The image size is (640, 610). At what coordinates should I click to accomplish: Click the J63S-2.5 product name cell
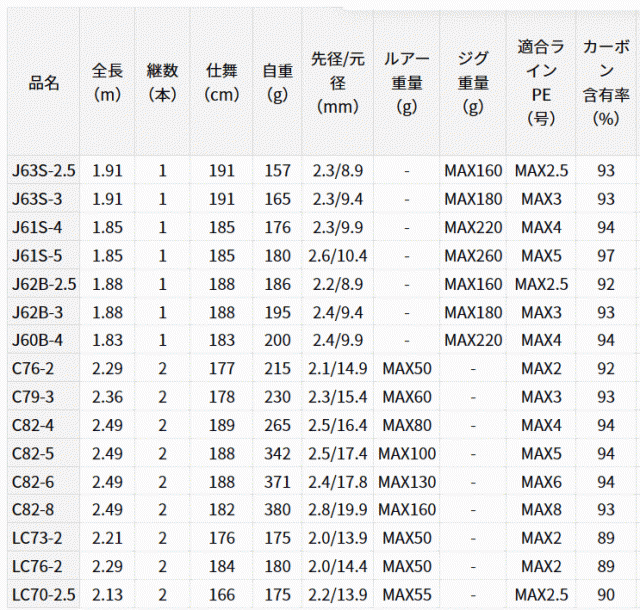44,171
